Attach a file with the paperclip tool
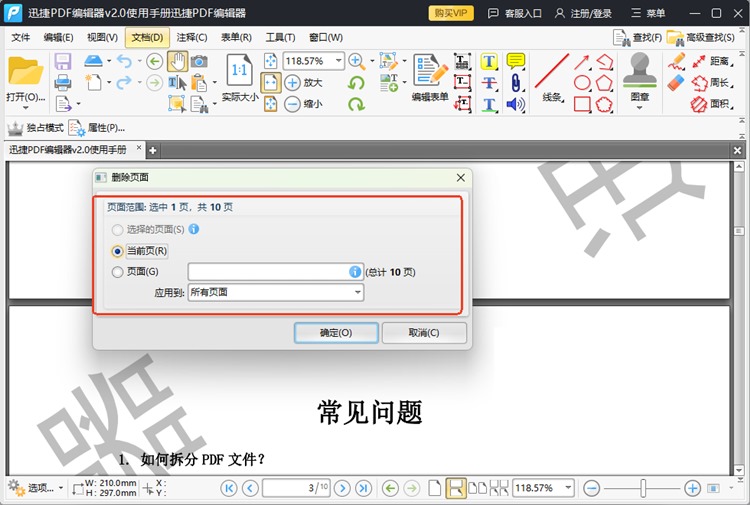This screenshot has height=505, width=750. coord(516,83)
